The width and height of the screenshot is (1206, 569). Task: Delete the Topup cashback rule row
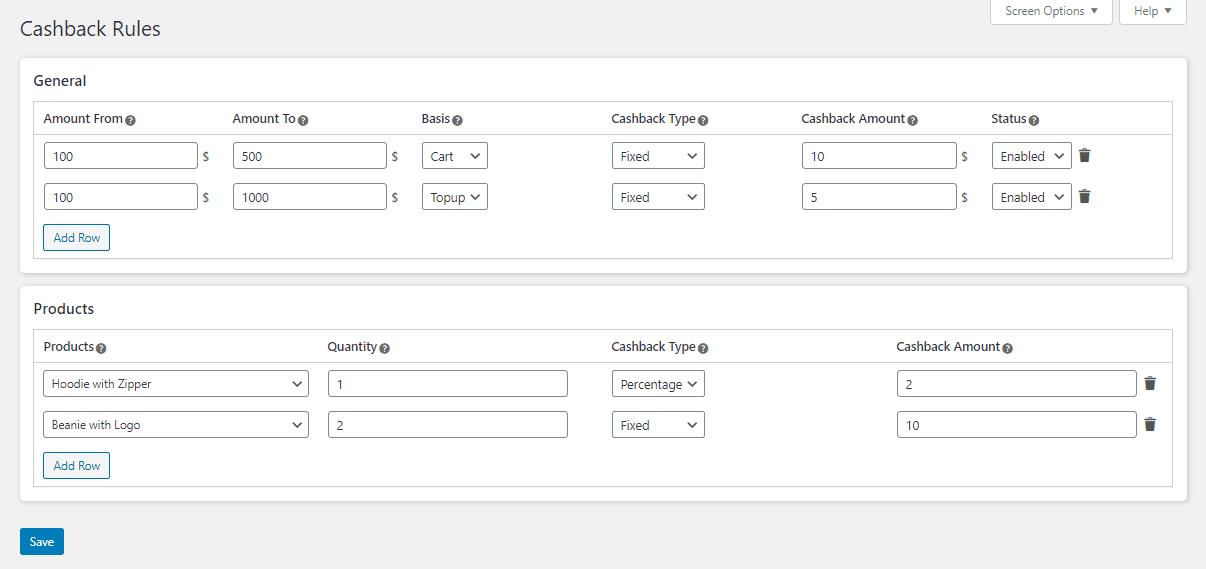1085,196
